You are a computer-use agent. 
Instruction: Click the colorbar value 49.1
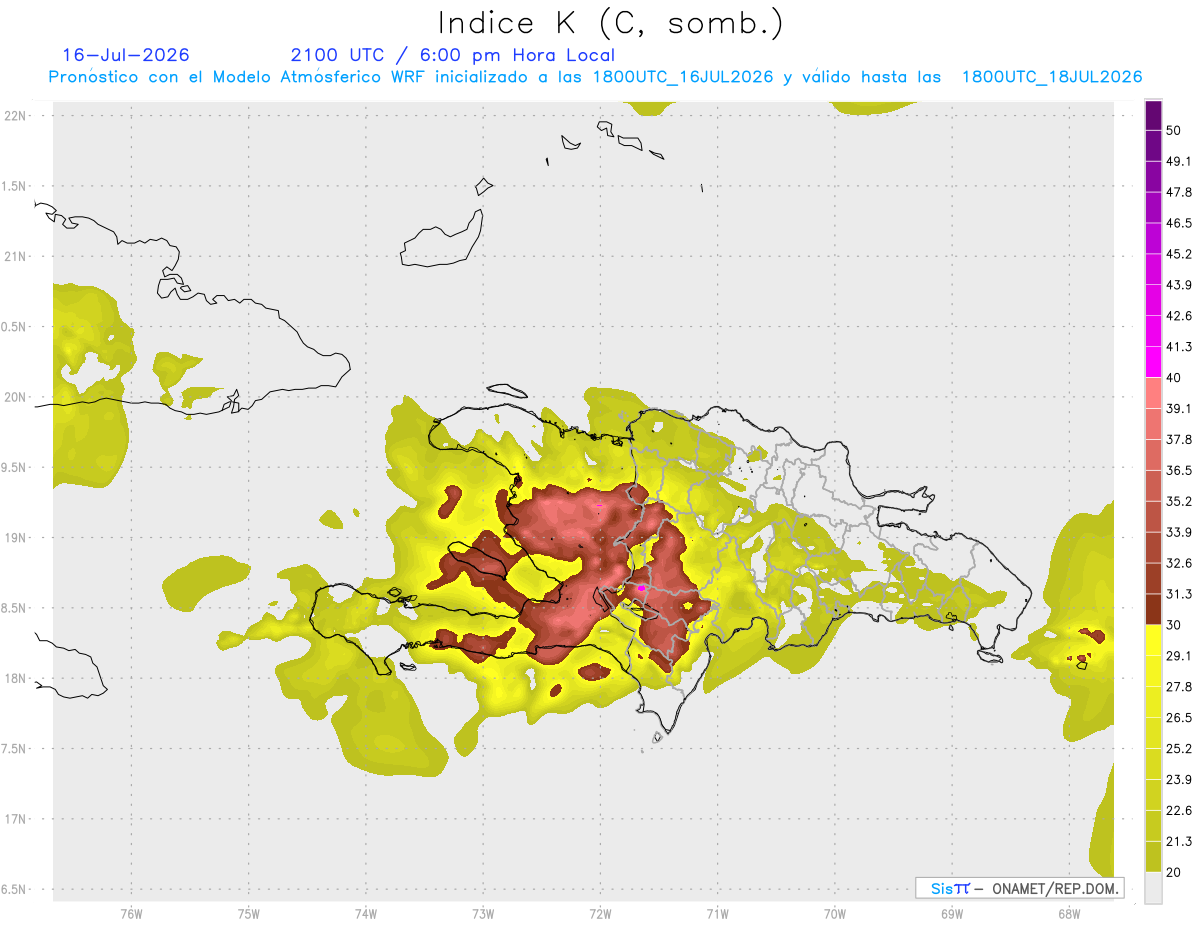[x=1179, y=161]
